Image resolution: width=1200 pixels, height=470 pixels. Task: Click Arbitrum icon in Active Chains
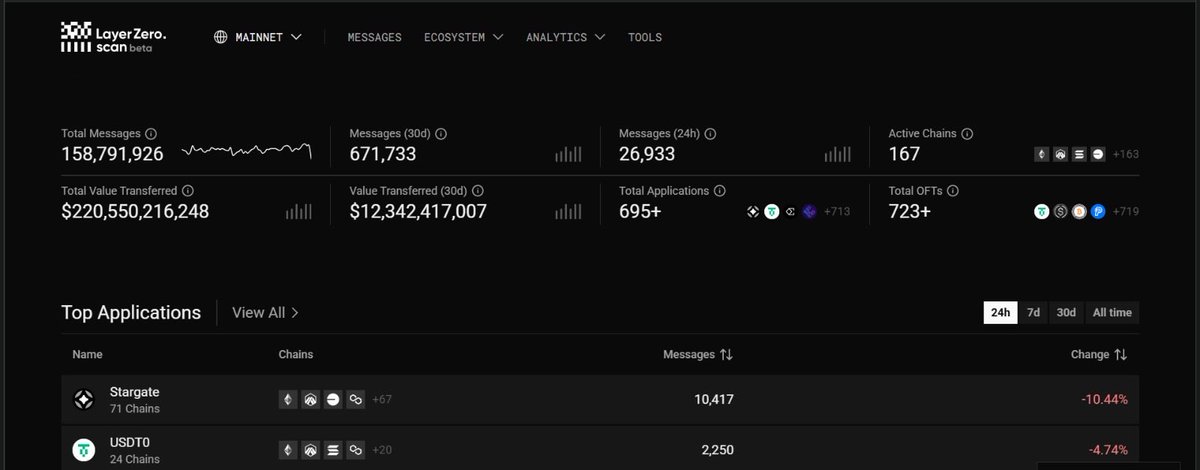click(x=1060, y=154)
